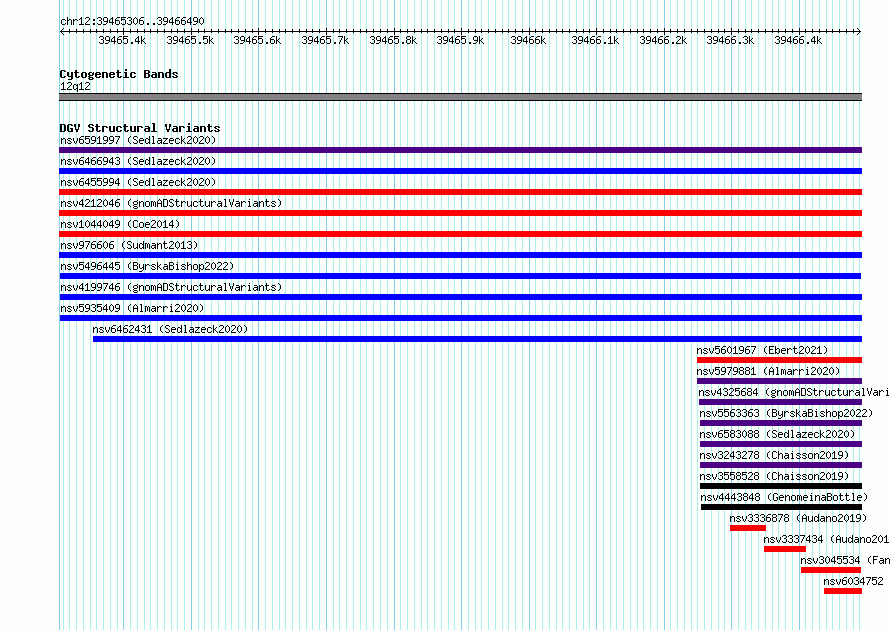Open nsv4443848 (GenomeinaBottle) label
The image size is (890, 630).
pyautogui.click(x=784, y=497)
